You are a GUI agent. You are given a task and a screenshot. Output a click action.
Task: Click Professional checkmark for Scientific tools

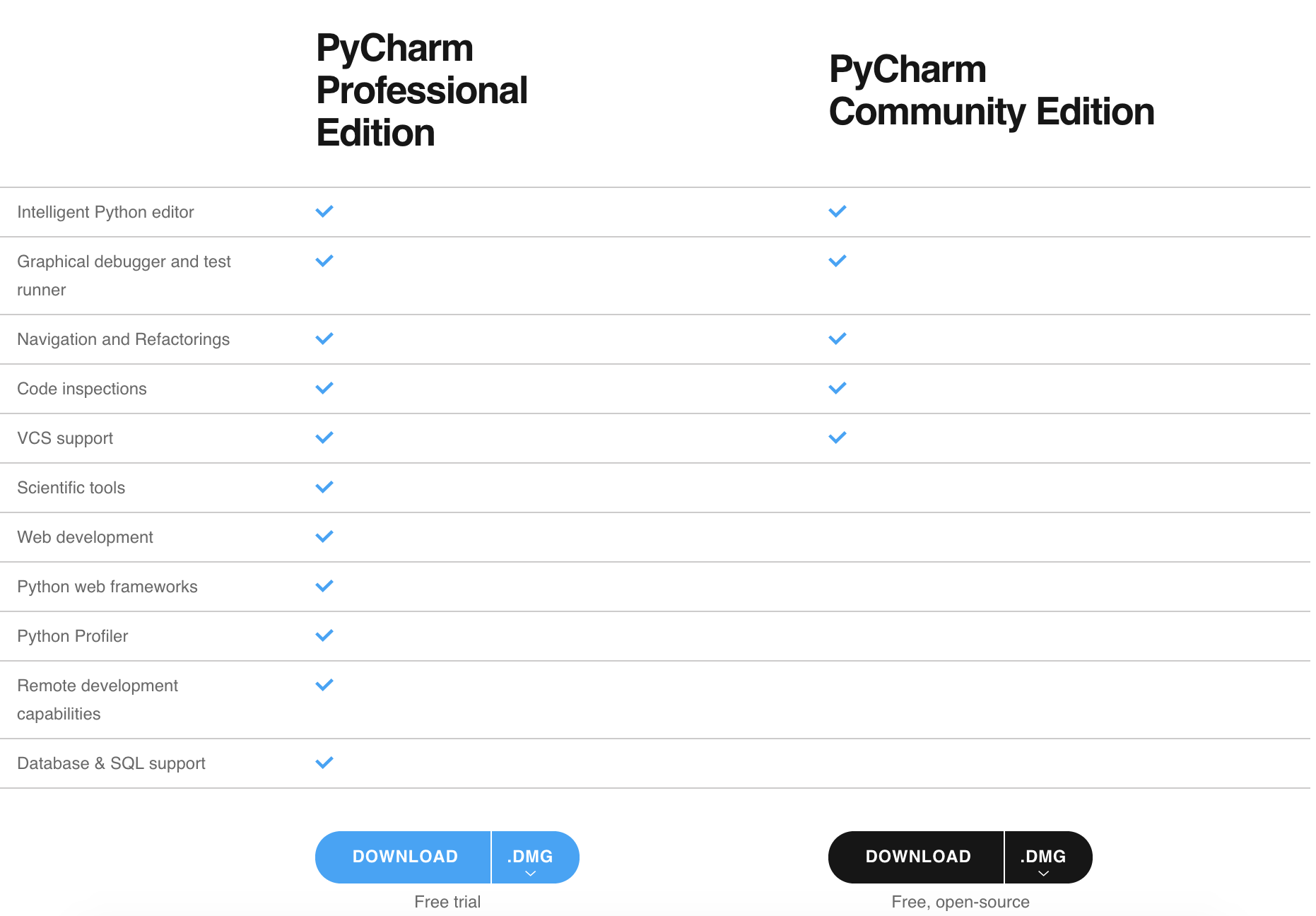pyautogui.click(x=324, y=487)
